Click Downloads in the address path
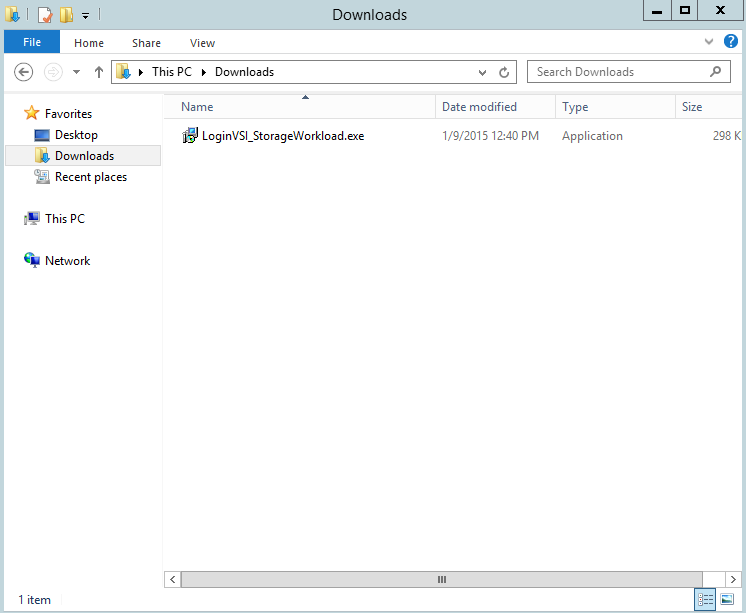The width and height of the screenshot is (746, 613). click(245, 72)
